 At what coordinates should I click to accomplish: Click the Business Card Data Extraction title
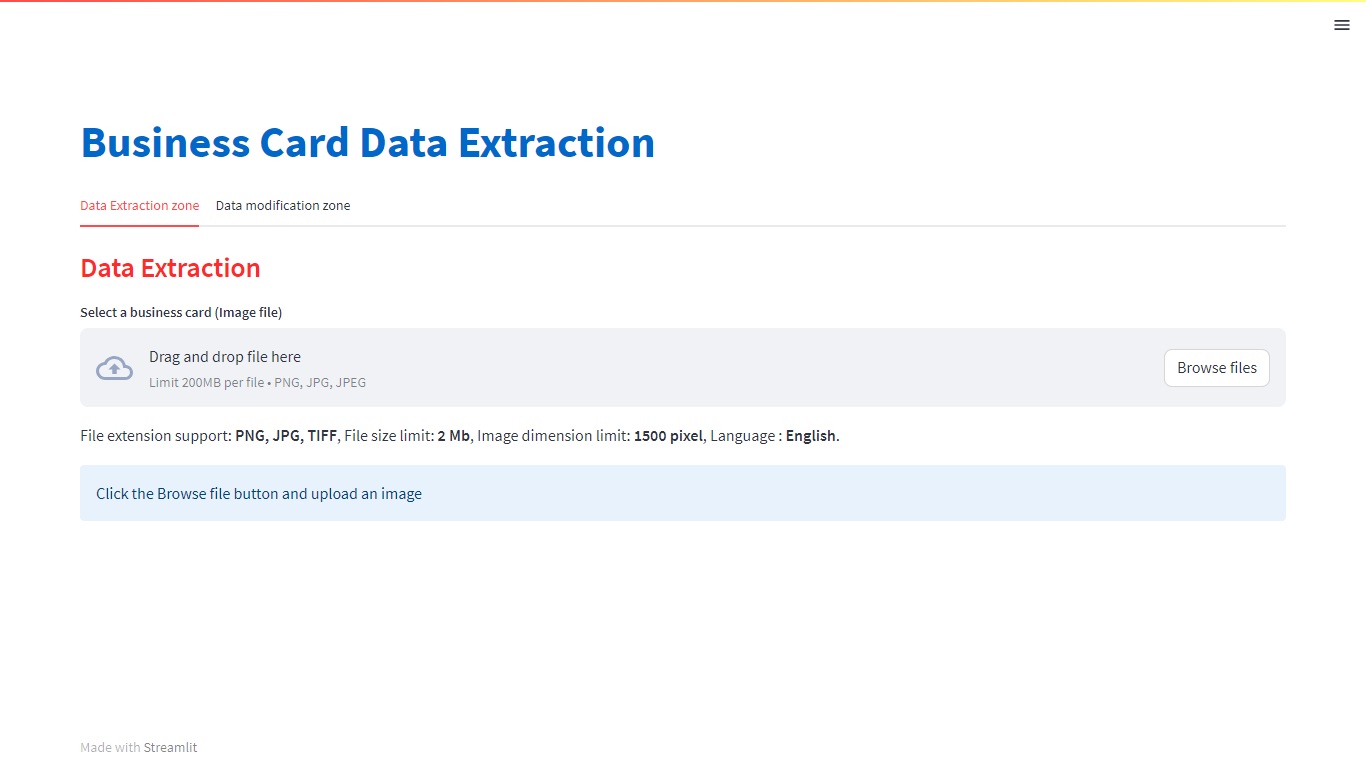pos(368,142)
